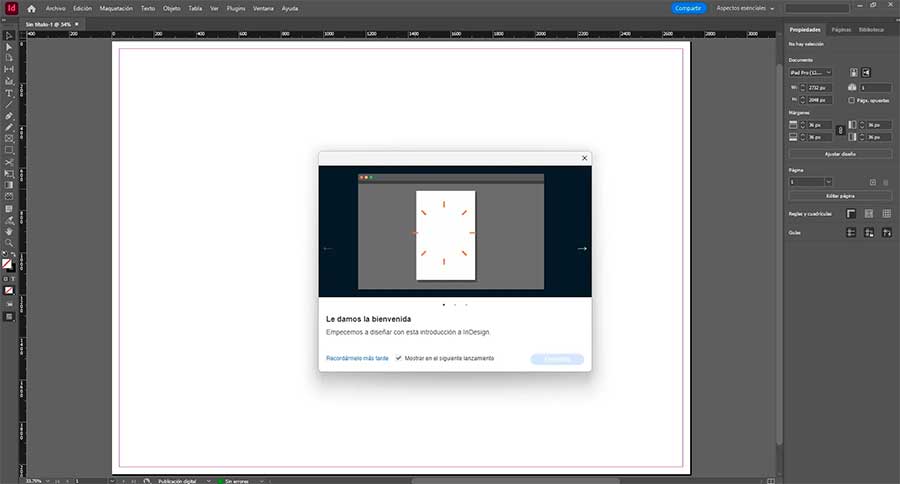This screenshot has height=484, width=900.
Task: Switch to the Páginas tab
Action: coord(841,30)
